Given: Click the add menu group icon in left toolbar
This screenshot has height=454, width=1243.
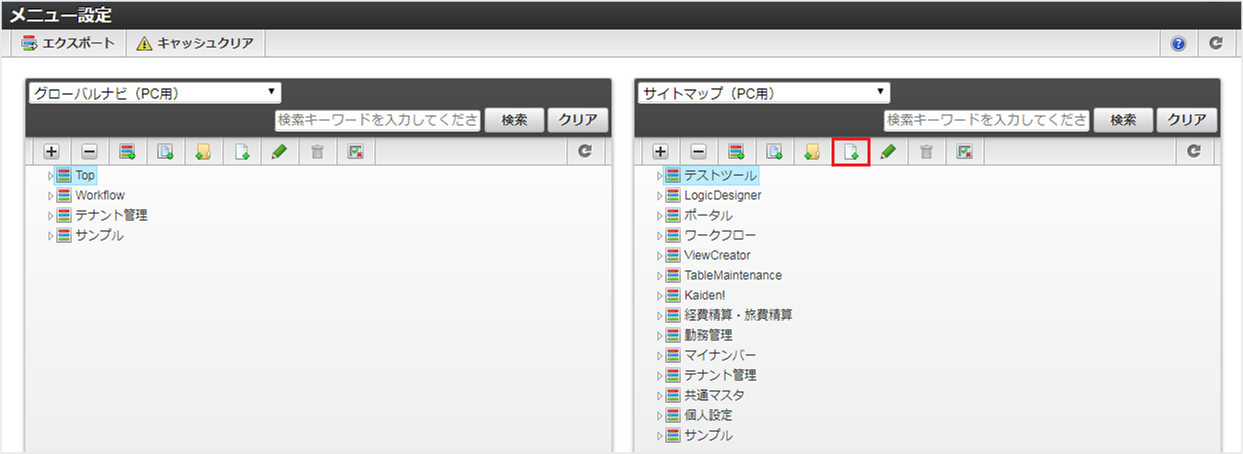Looking at the screenshot, I should [x=127, y=152].
